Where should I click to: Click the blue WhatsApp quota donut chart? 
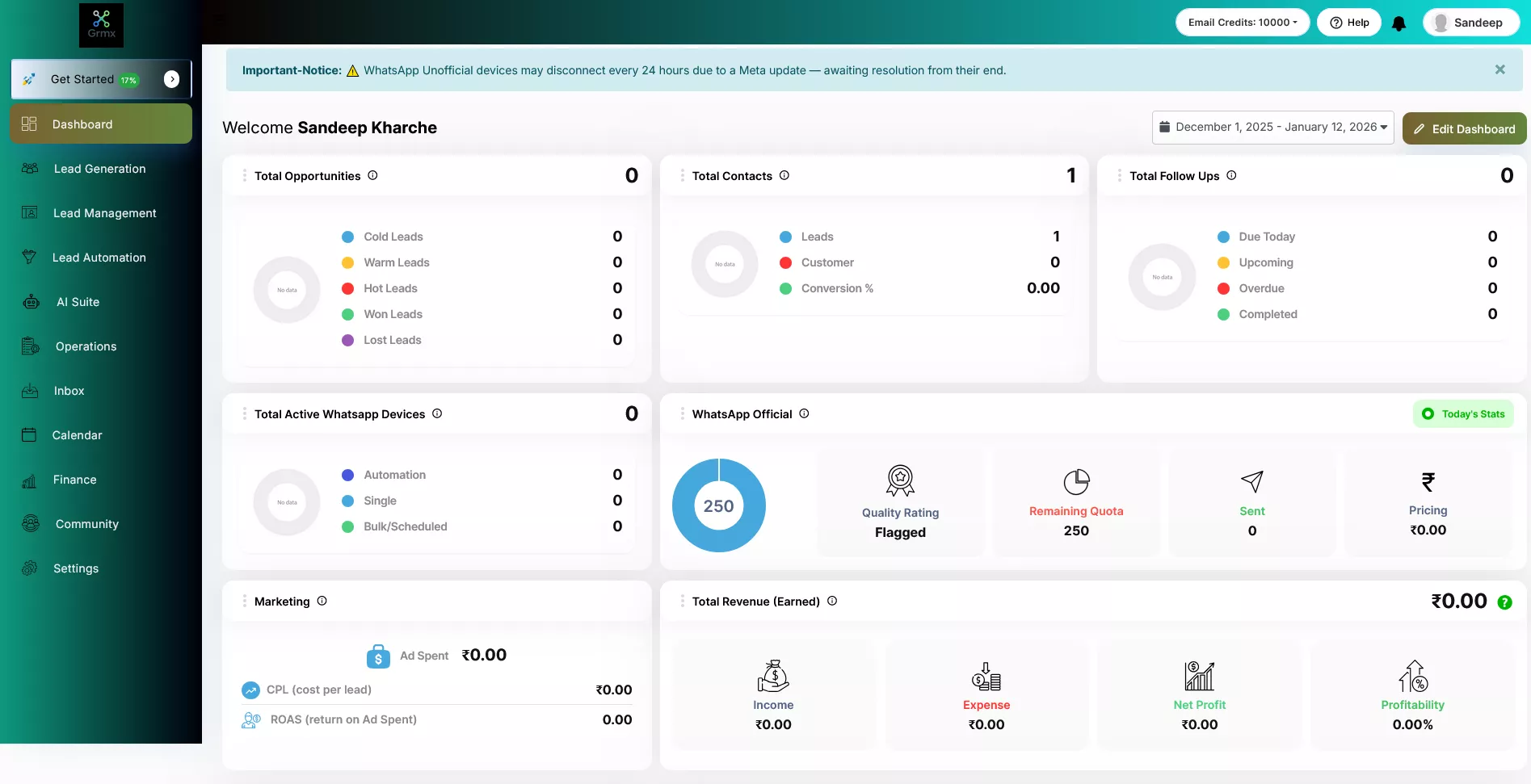(718, 505)
